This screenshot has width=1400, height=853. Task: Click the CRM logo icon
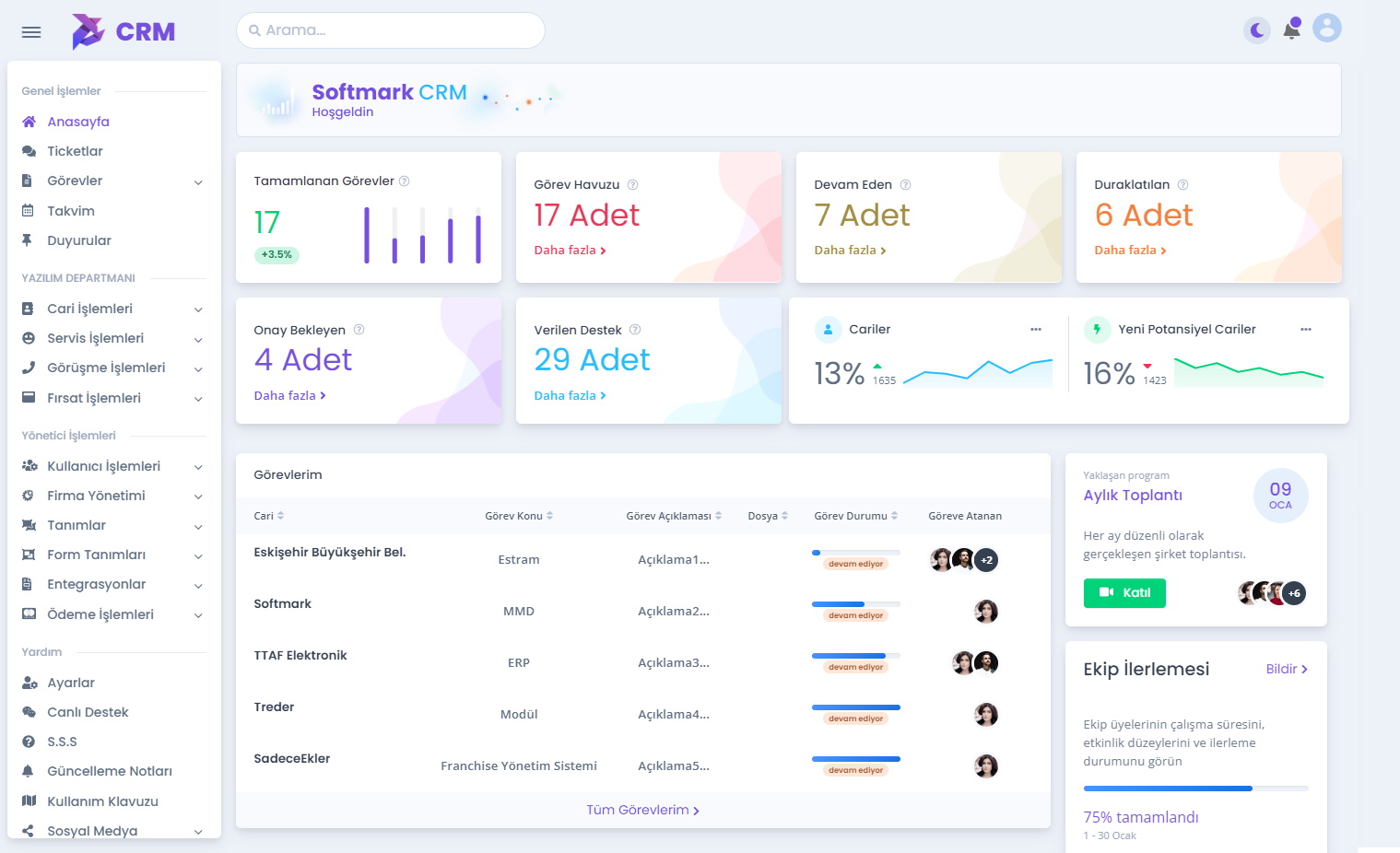88,31
